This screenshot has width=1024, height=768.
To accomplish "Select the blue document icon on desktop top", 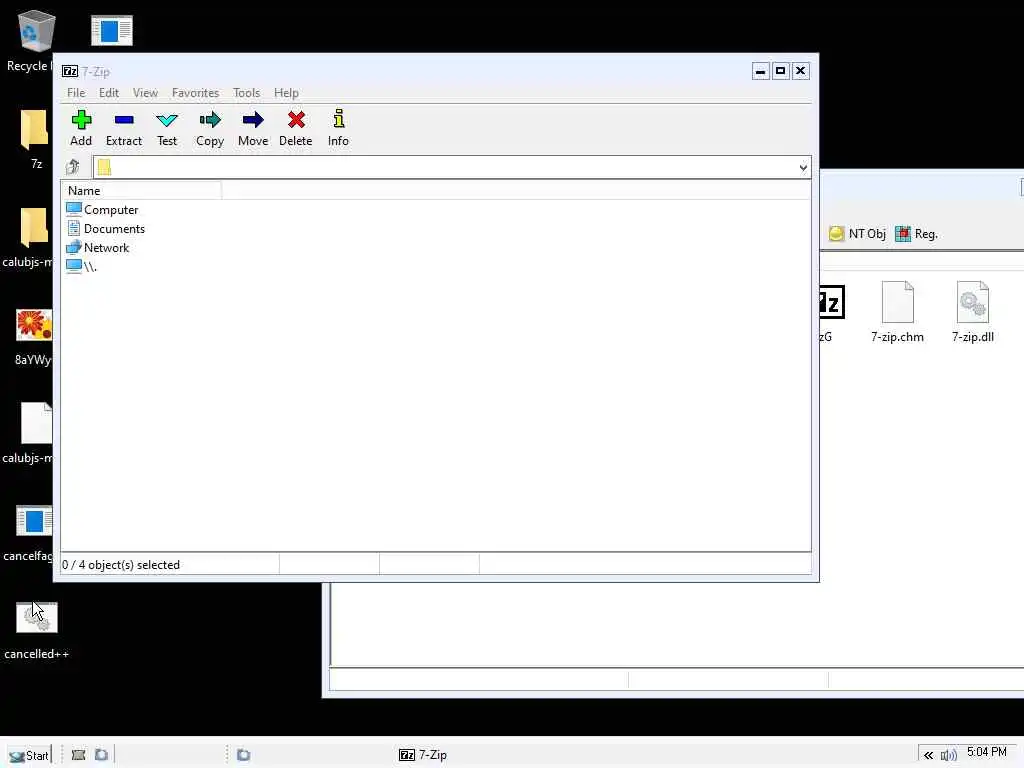I will pos(112,30).
